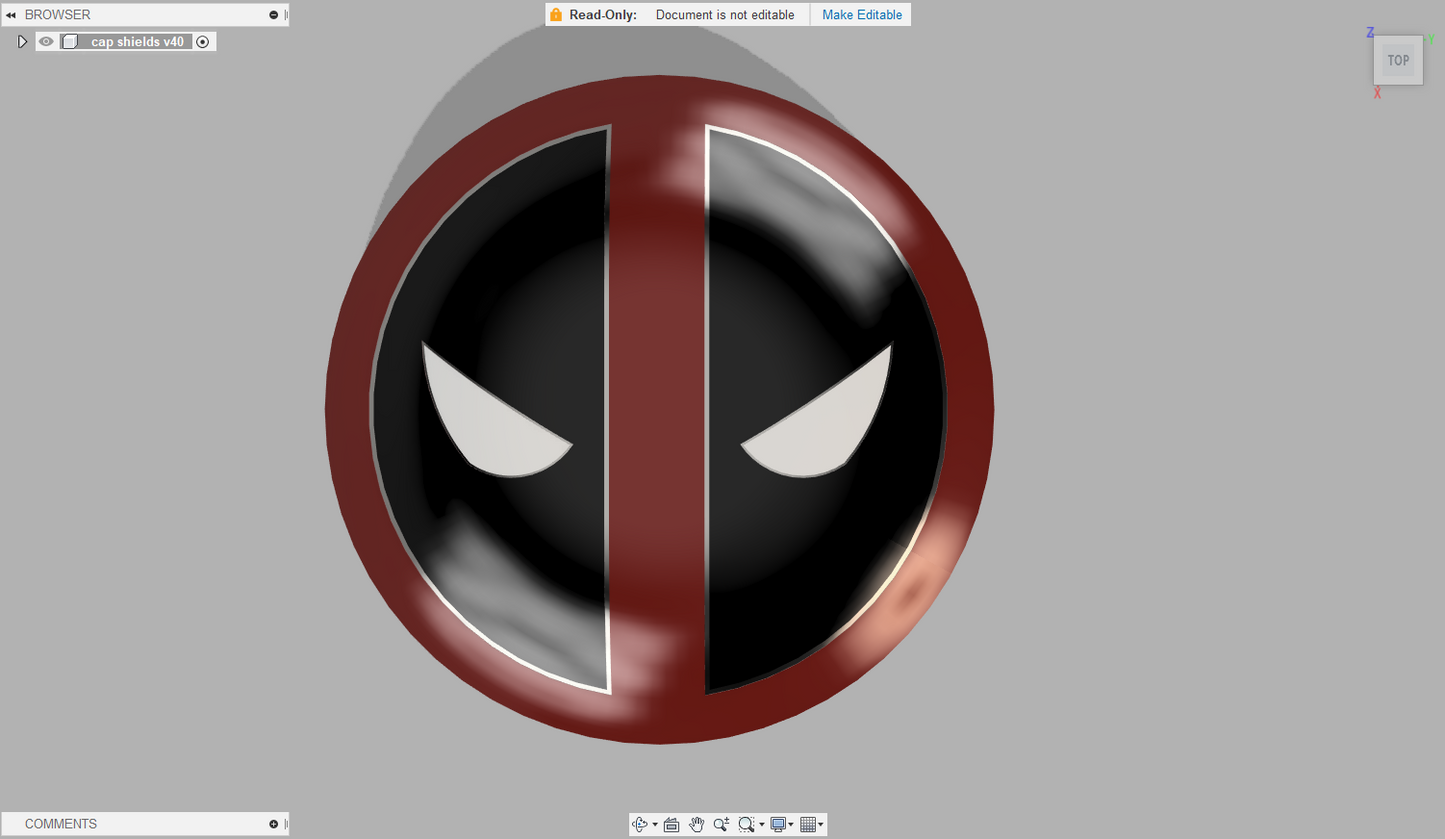Activate cap shields v40 component radio button

pyautogui.click(x=203, y=42)
